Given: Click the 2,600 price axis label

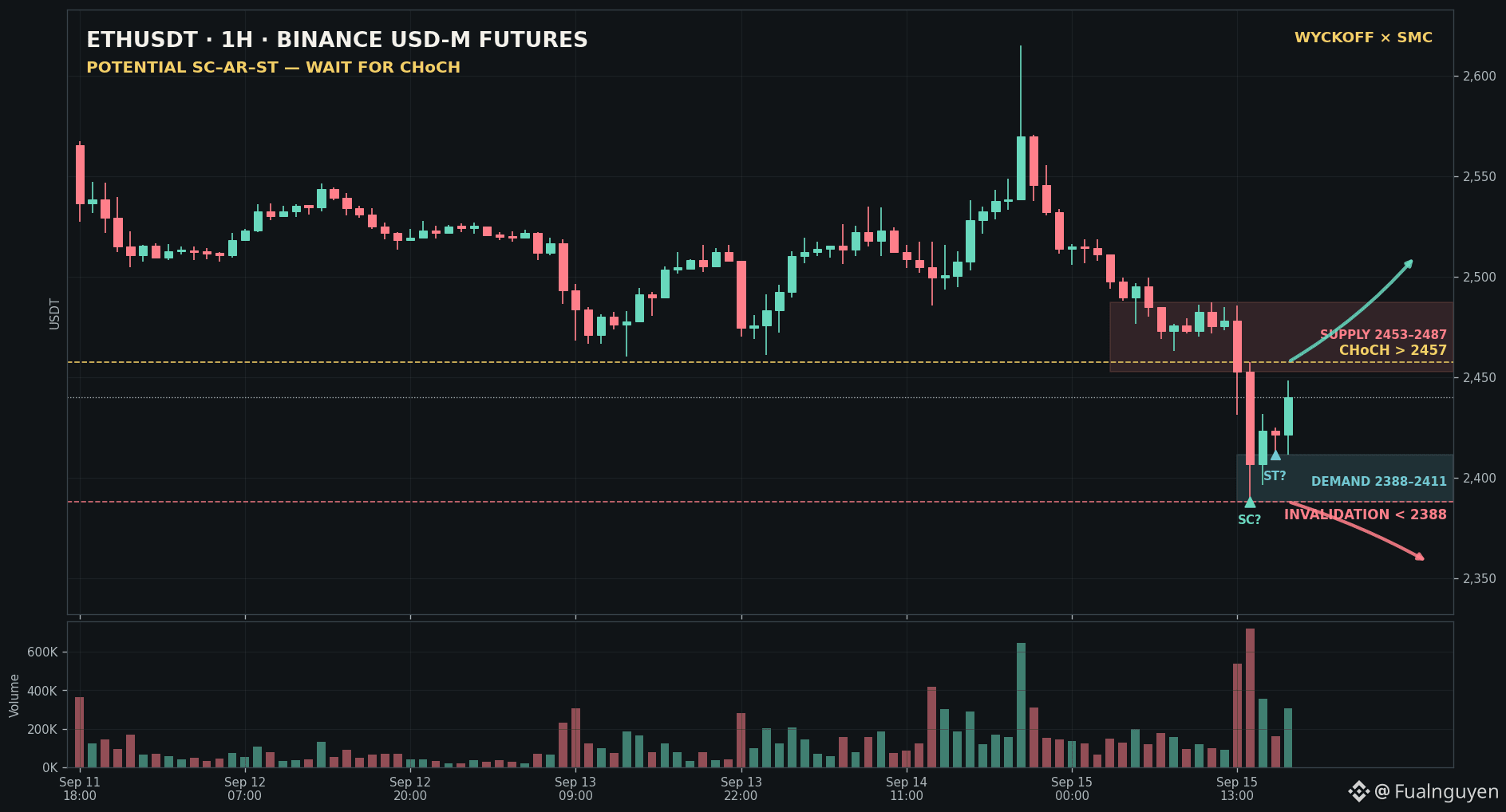Looking at the screenshot, I should tap(1479, 77).
